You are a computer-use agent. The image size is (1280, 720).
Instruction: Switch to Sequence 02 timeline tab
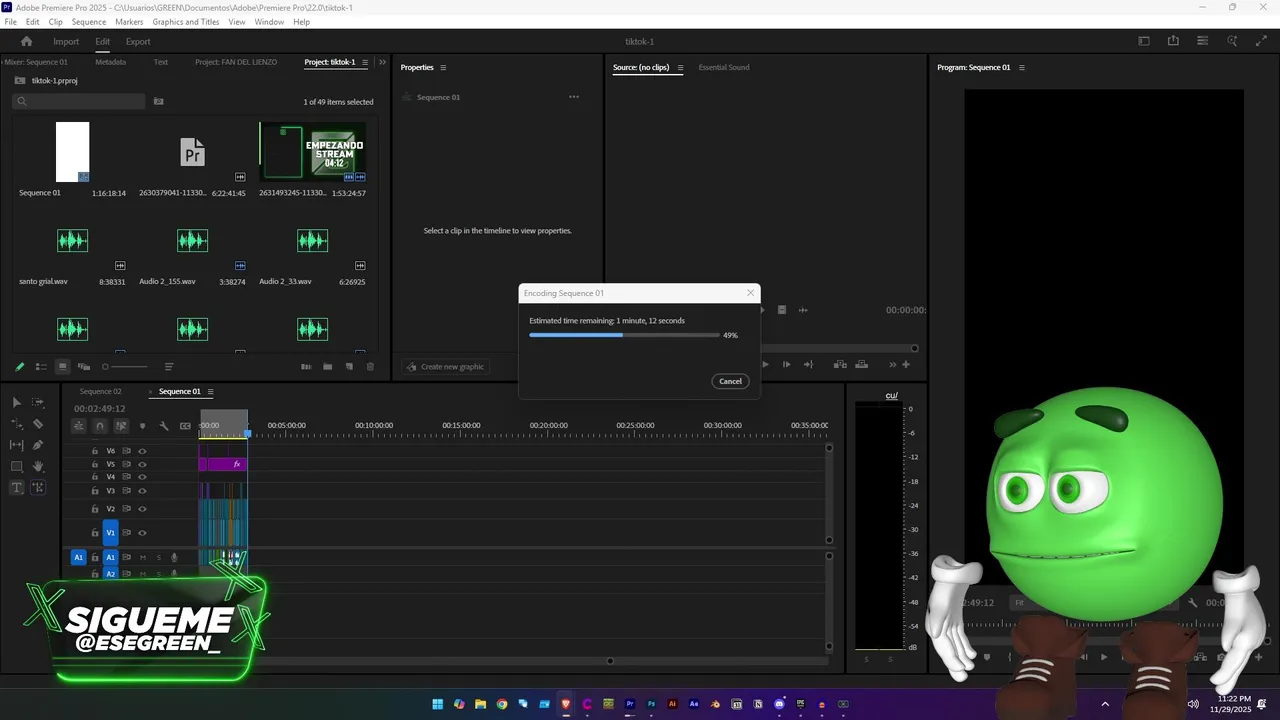point(100,392)
